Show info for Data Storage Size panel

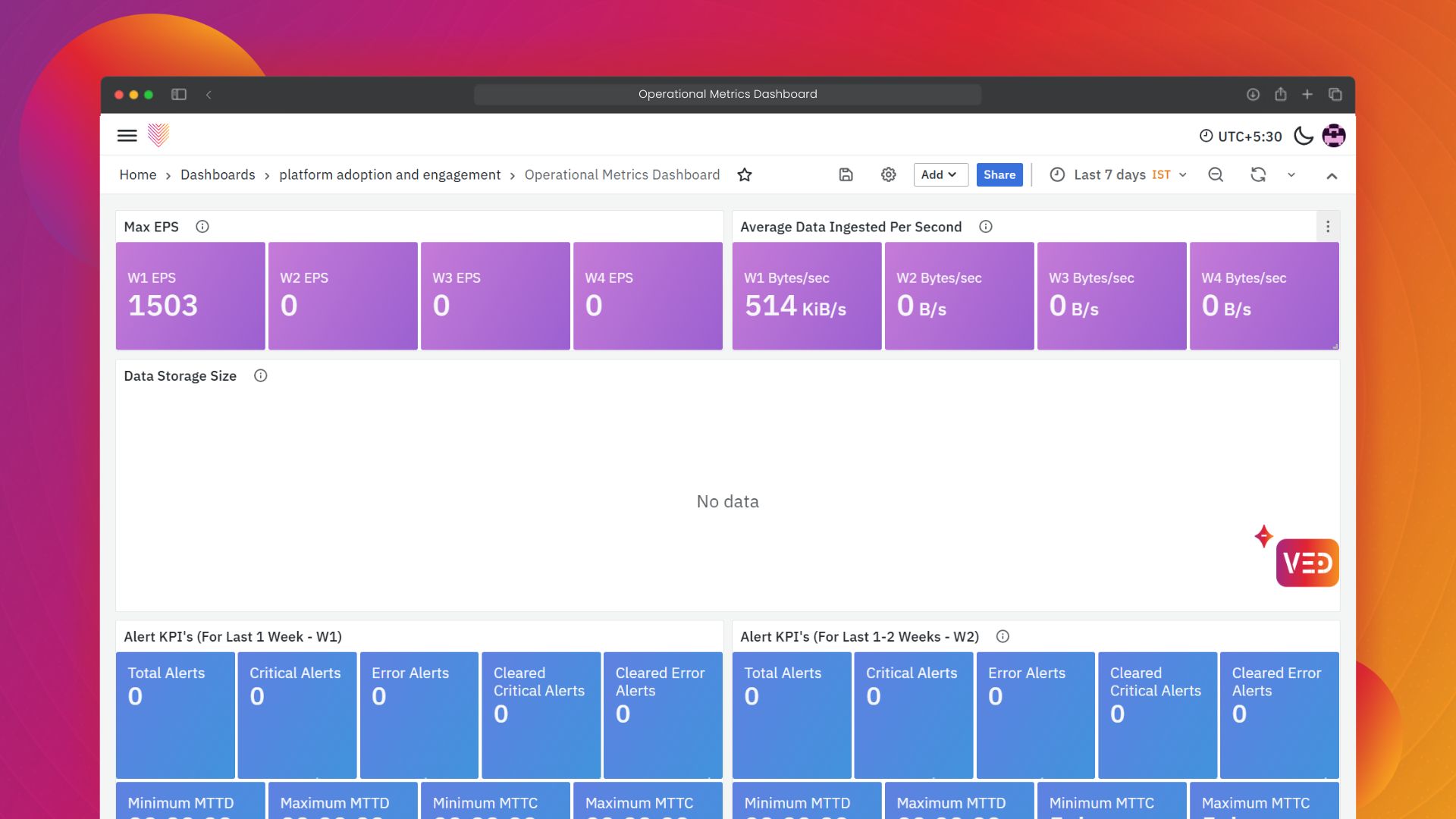pos(261,376)
